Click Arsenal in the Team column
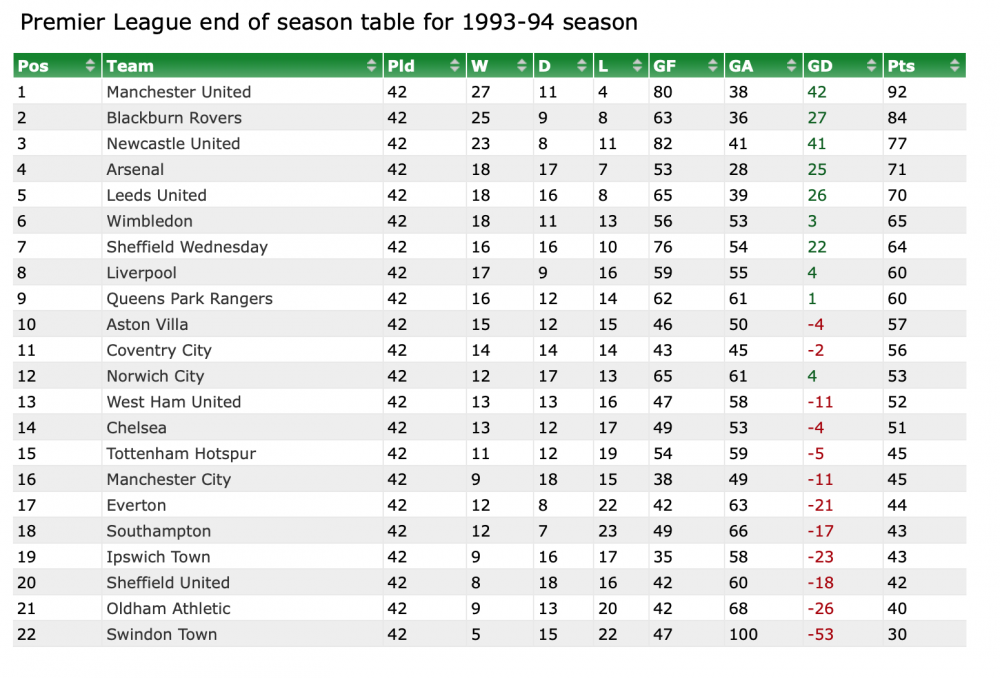 click(x=135, y=170)
